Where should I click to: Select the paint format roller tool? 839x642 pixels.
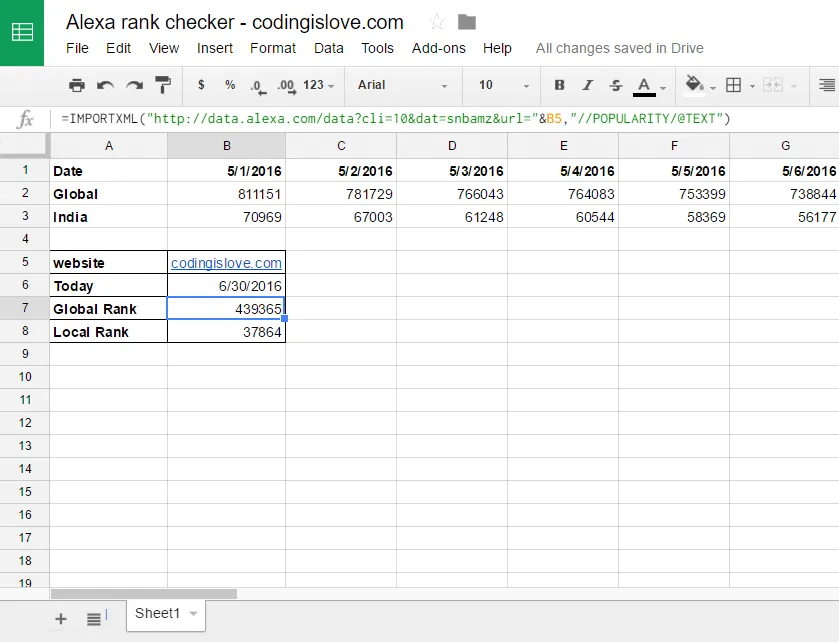click(163, 85)
